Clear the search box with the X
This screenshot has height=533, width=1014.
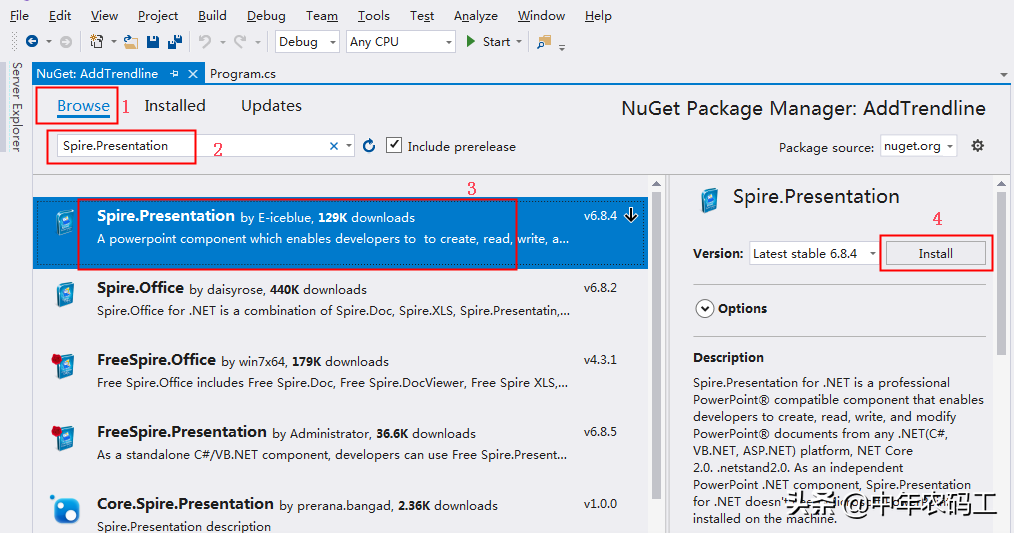coord(334,146)
